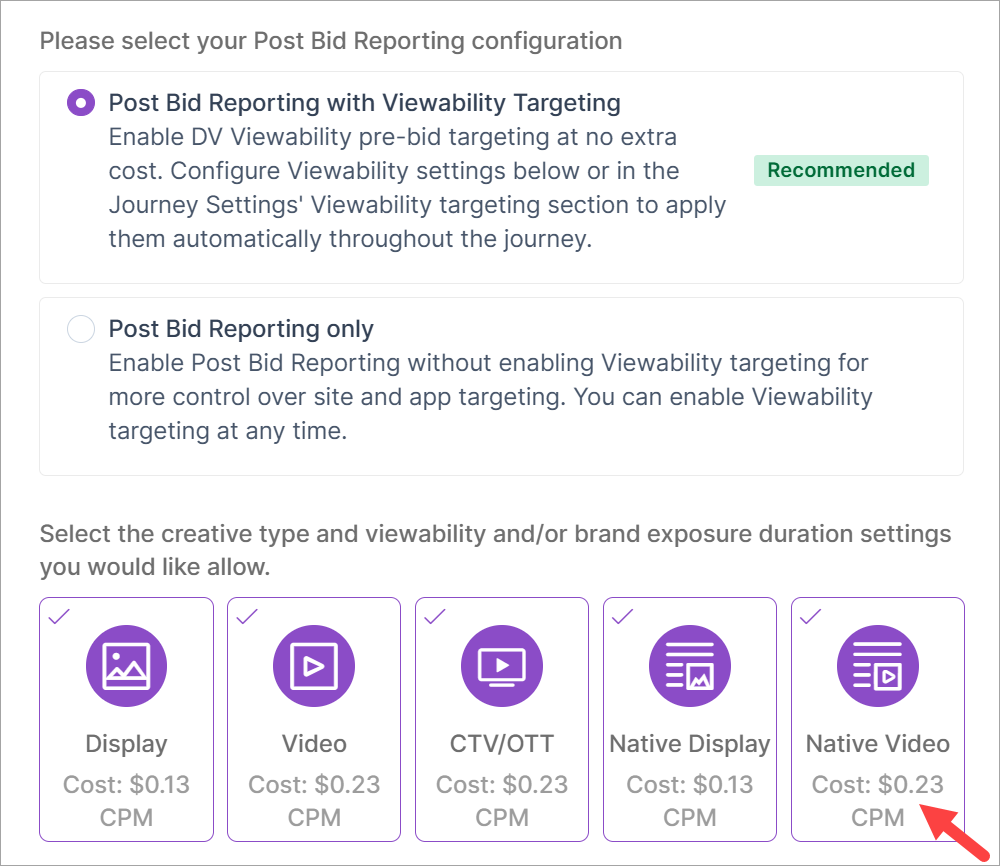Uncheck the Display card checkmark
Image resolution: width=1000 pixels, height=866 pixels.
click(x=59, y=617)
